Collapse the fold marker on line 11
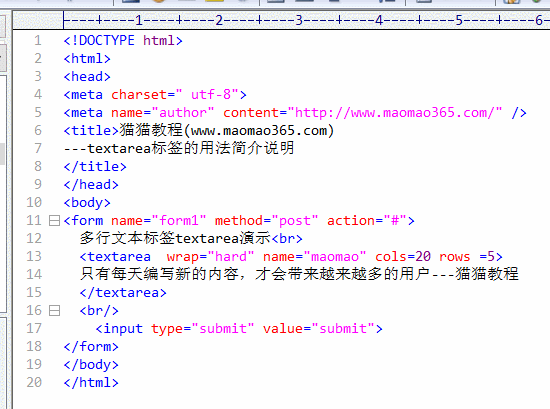 54,221
